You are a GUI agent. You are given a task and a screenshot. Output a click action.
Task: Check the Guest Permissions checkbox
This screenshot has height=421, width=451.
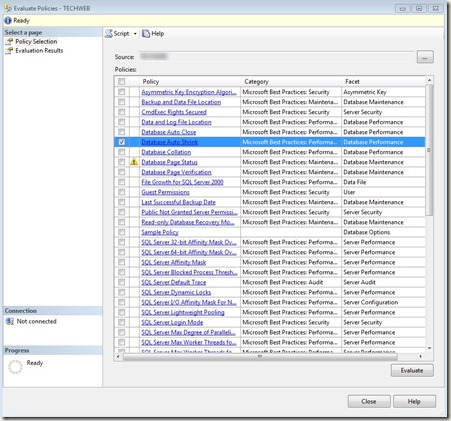(122, 192)
